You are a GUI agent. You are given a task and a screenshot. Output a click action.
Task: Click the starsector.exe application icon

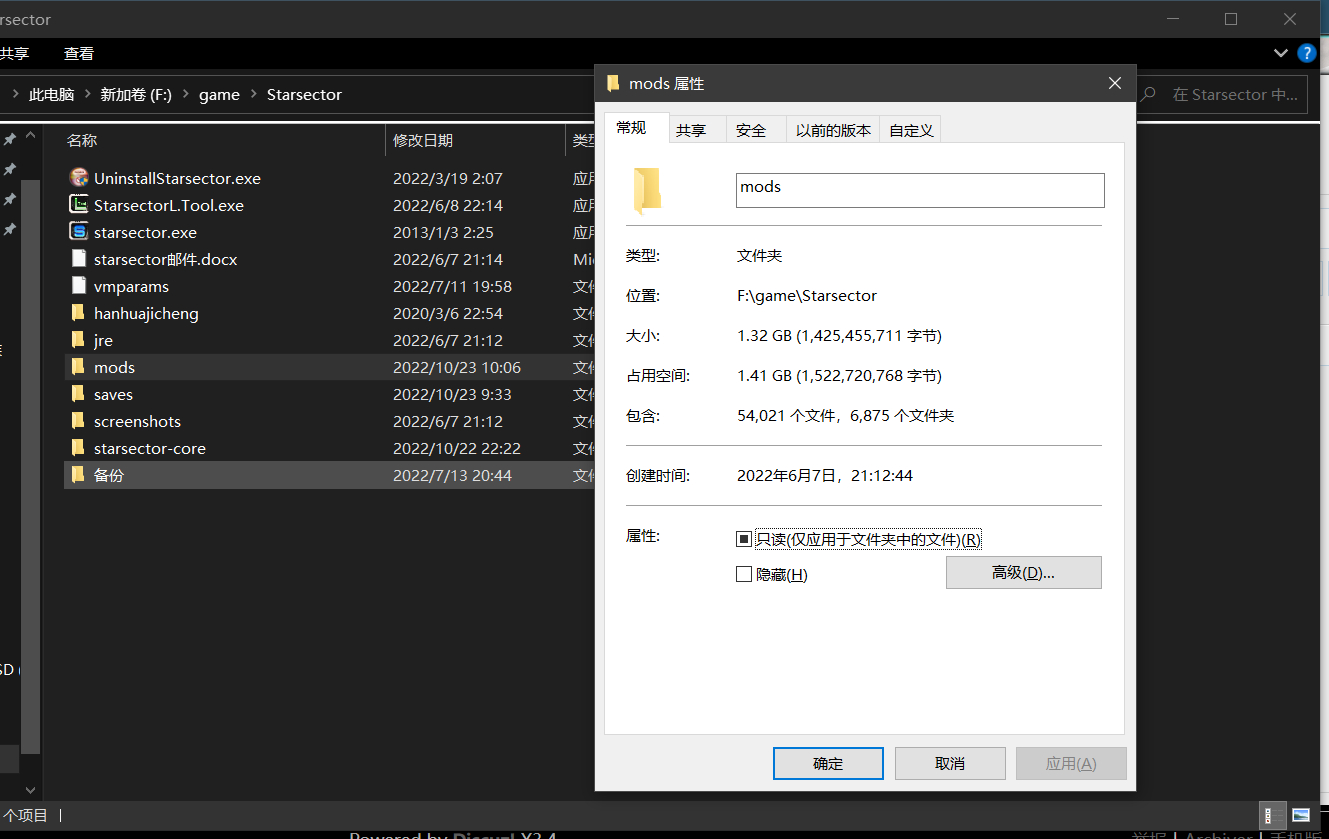point(79,232)
